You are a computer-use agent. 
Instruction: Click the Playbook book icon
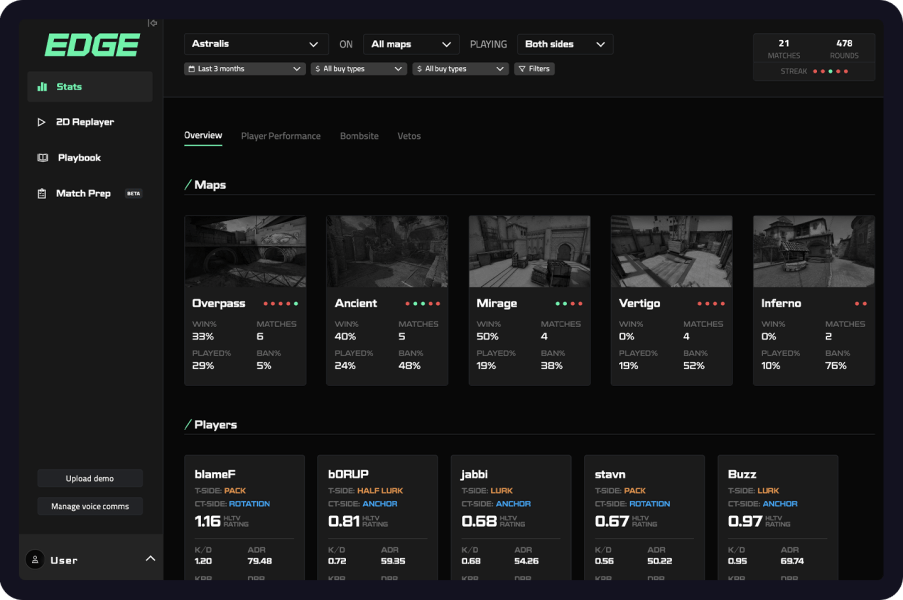point(42,158)
